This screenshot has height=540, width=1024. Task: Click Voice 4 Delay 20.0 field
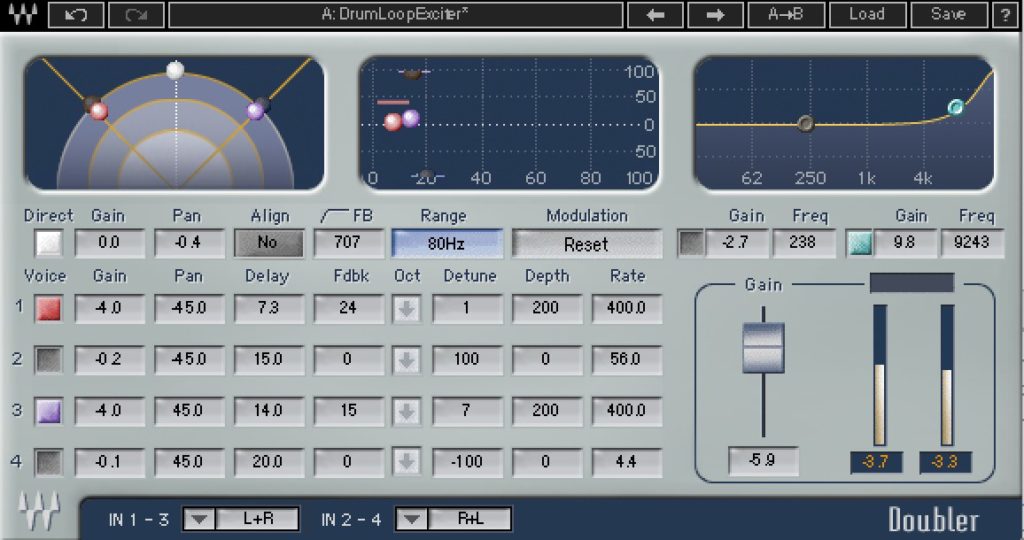(x=268, y=462)
